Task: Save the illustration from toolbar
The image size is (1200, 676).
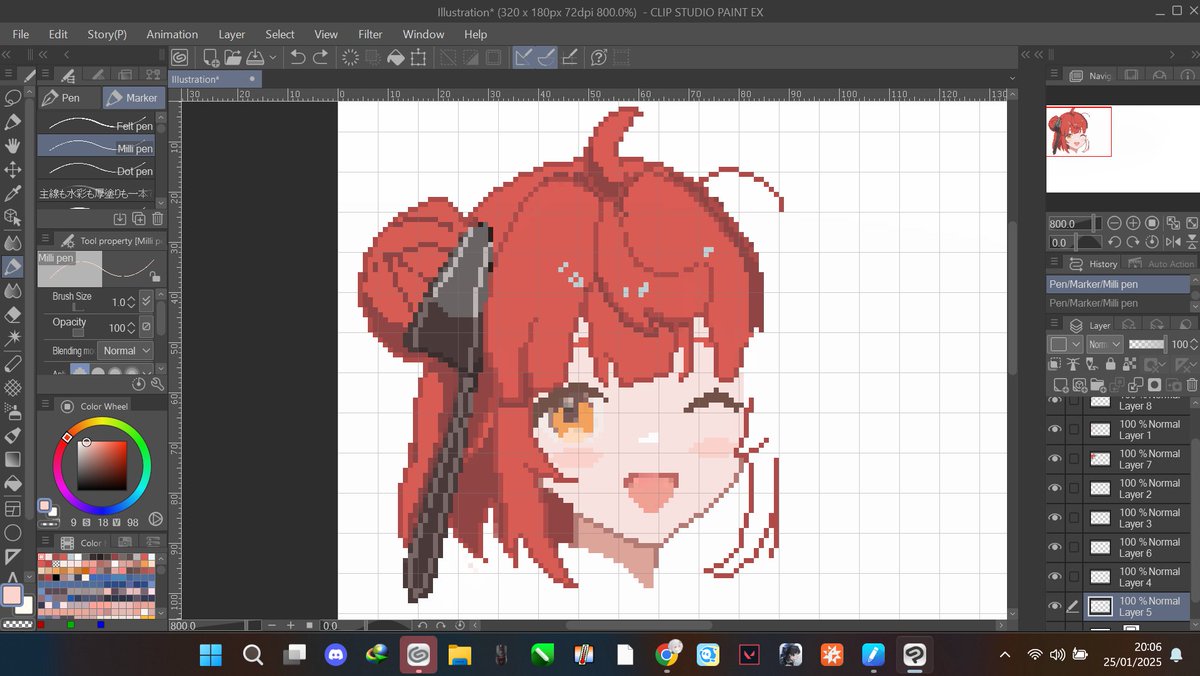Action: tap(254, 58)
